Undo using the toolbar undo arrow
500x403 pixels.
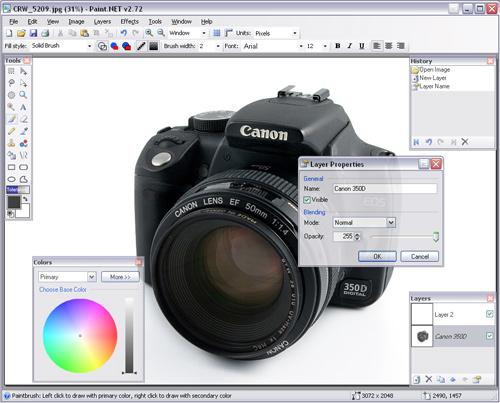(124, 33)
